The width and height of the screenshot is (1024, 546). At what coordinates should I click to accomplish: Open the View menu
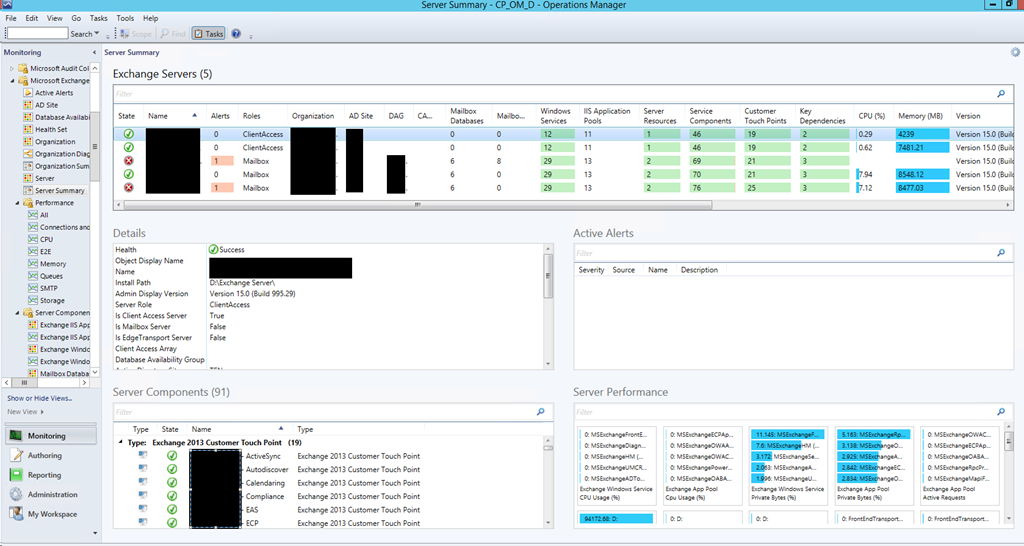click(54, 18)
